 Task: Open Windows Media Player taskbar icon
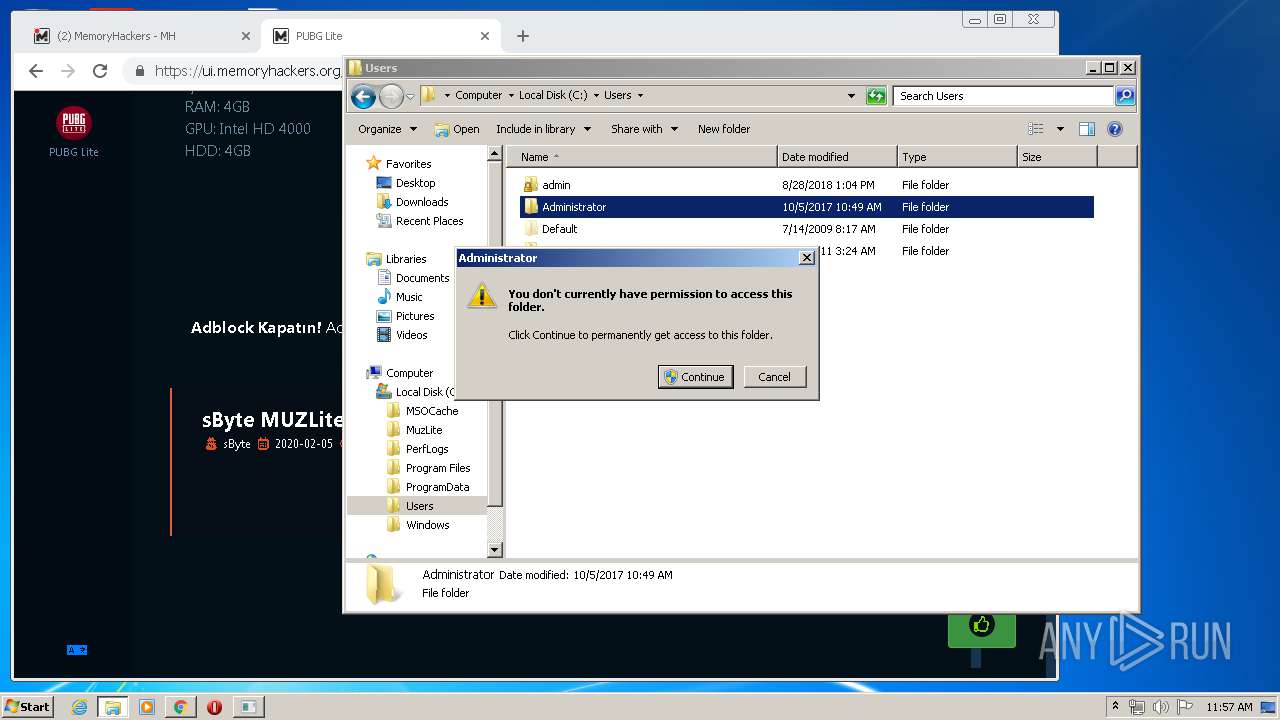pyautogui.click(x=147, y=707)
